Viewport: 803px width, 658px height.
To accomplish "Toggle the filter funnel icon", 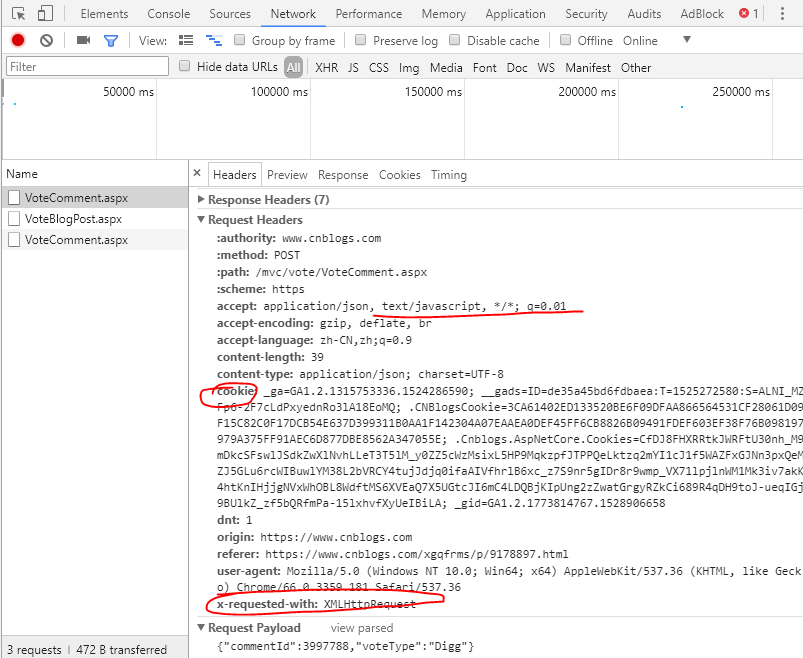I will [x=111, y=40].
